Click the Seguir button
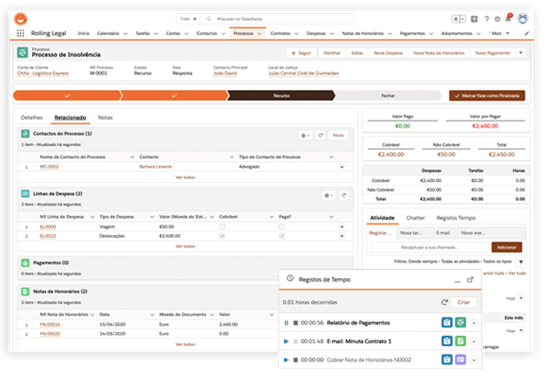 click(301, 53)
